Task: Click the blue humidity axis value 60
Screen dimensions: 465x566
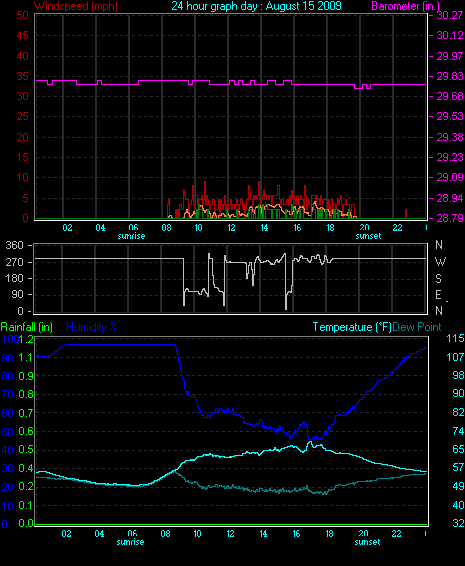Action: tap(8, 413)
